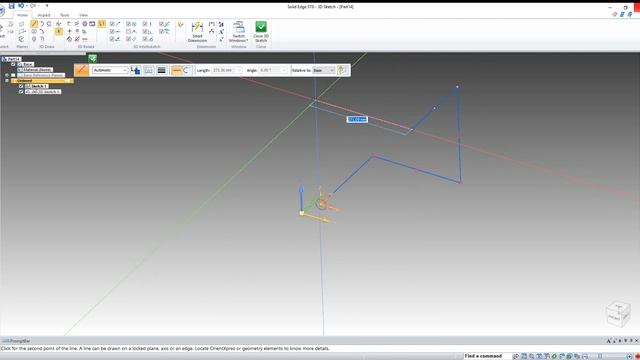
Task: Click PromptBar decrease font size icon
Action: point(615,341)
